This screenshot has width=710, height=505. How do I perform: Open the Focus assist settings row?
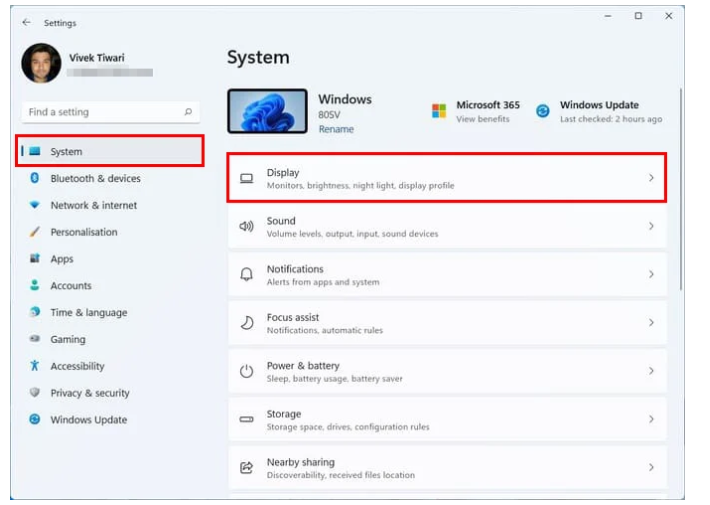coord(447,323)
